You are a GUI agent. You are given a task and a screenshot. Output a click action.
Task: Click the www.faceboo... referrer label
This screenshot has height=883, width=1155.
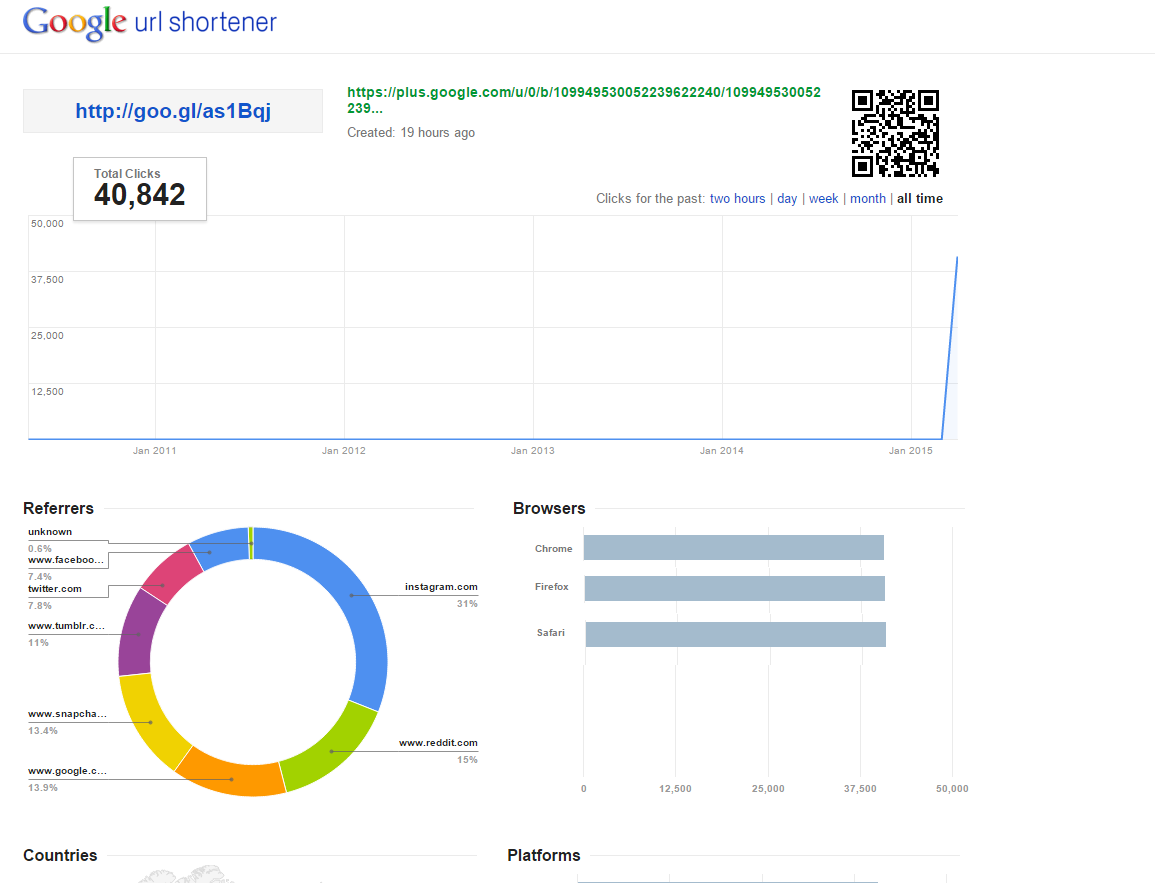[66, 560]
